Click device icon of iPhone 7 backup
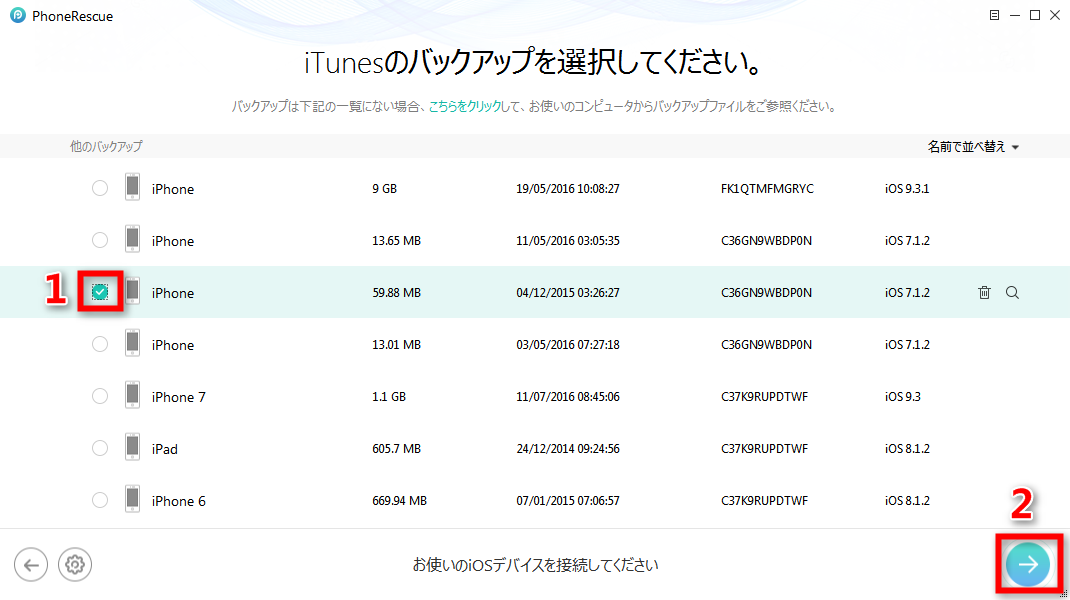The width and height of the screenshot is (1070, 600). click(x=132, y=395)
